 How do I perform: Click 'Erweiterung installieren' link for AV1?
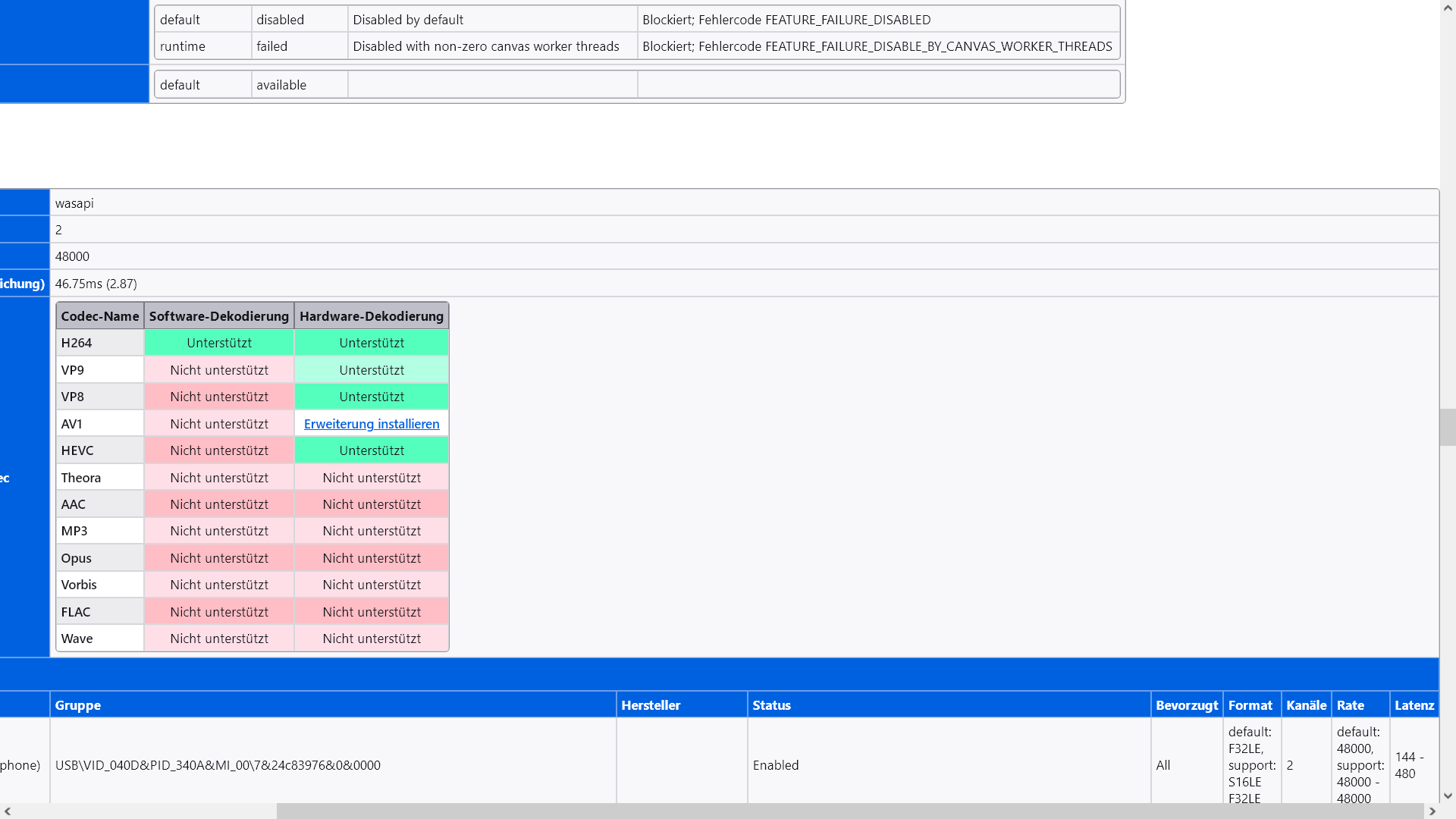pyautogui.click(x=372, y=424)
